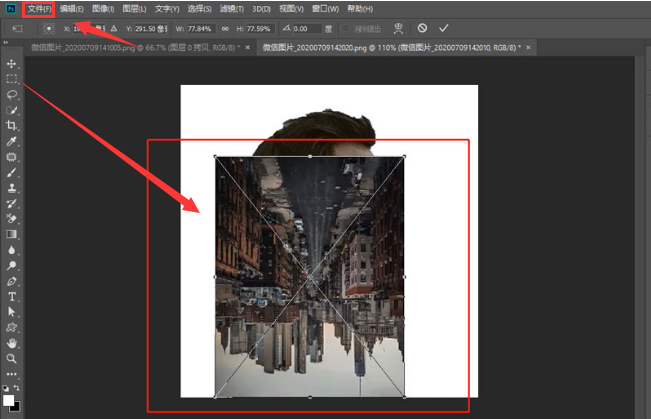
Task: Select the Crop tool
Action: point(12,125)
